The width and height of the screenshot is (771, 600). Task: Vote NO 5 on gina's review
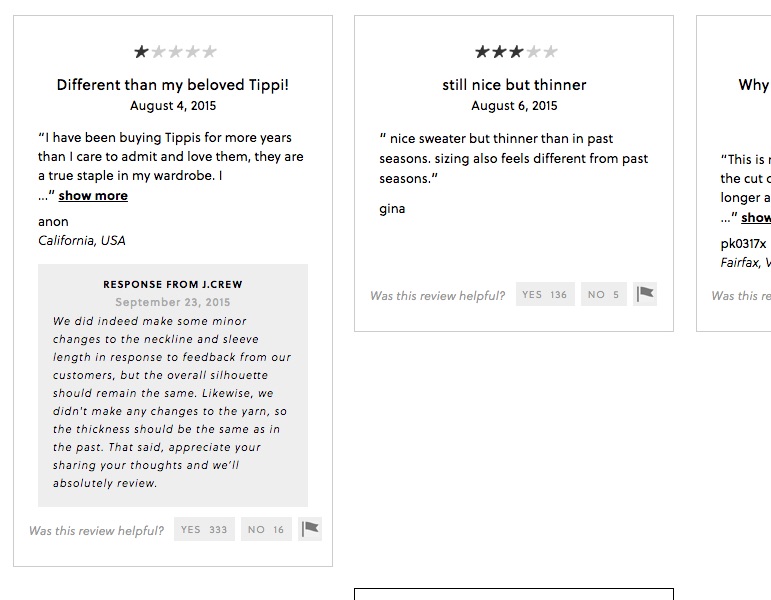pyautogui.click(x=603, y=294)
